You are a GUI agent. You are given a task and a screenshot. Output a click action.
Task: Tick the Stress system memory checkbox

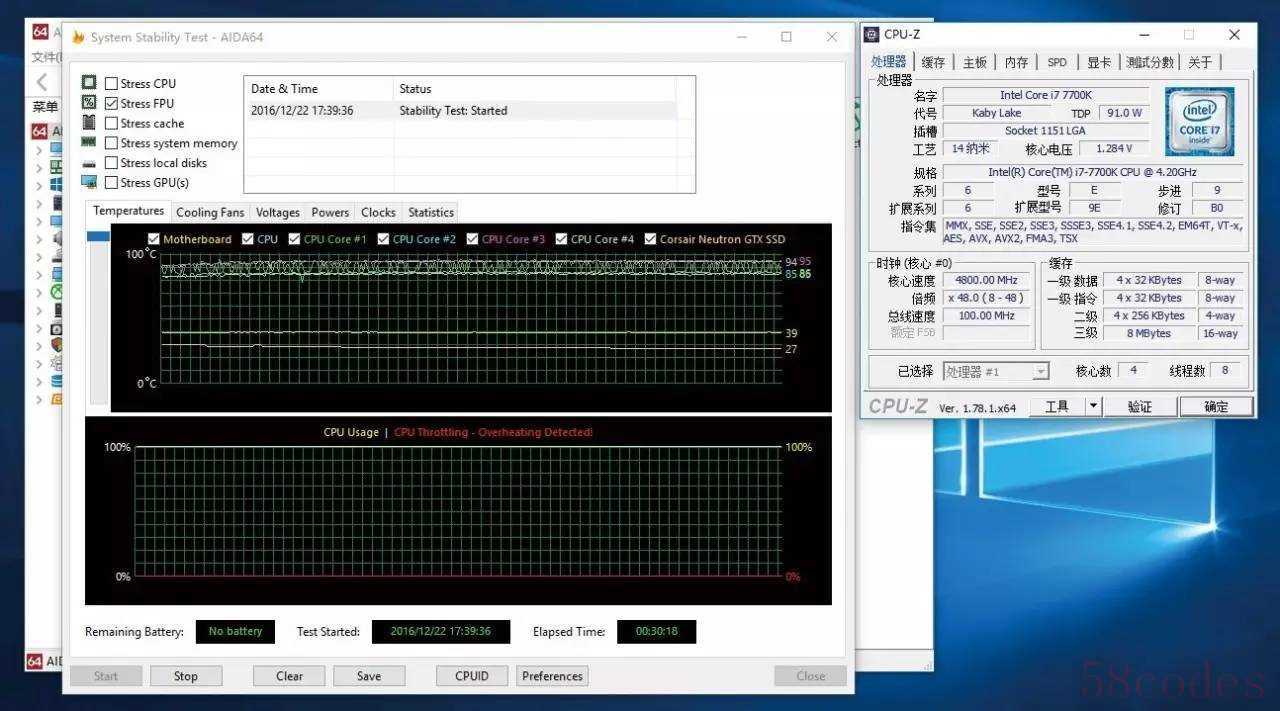(x=111, y=144)
